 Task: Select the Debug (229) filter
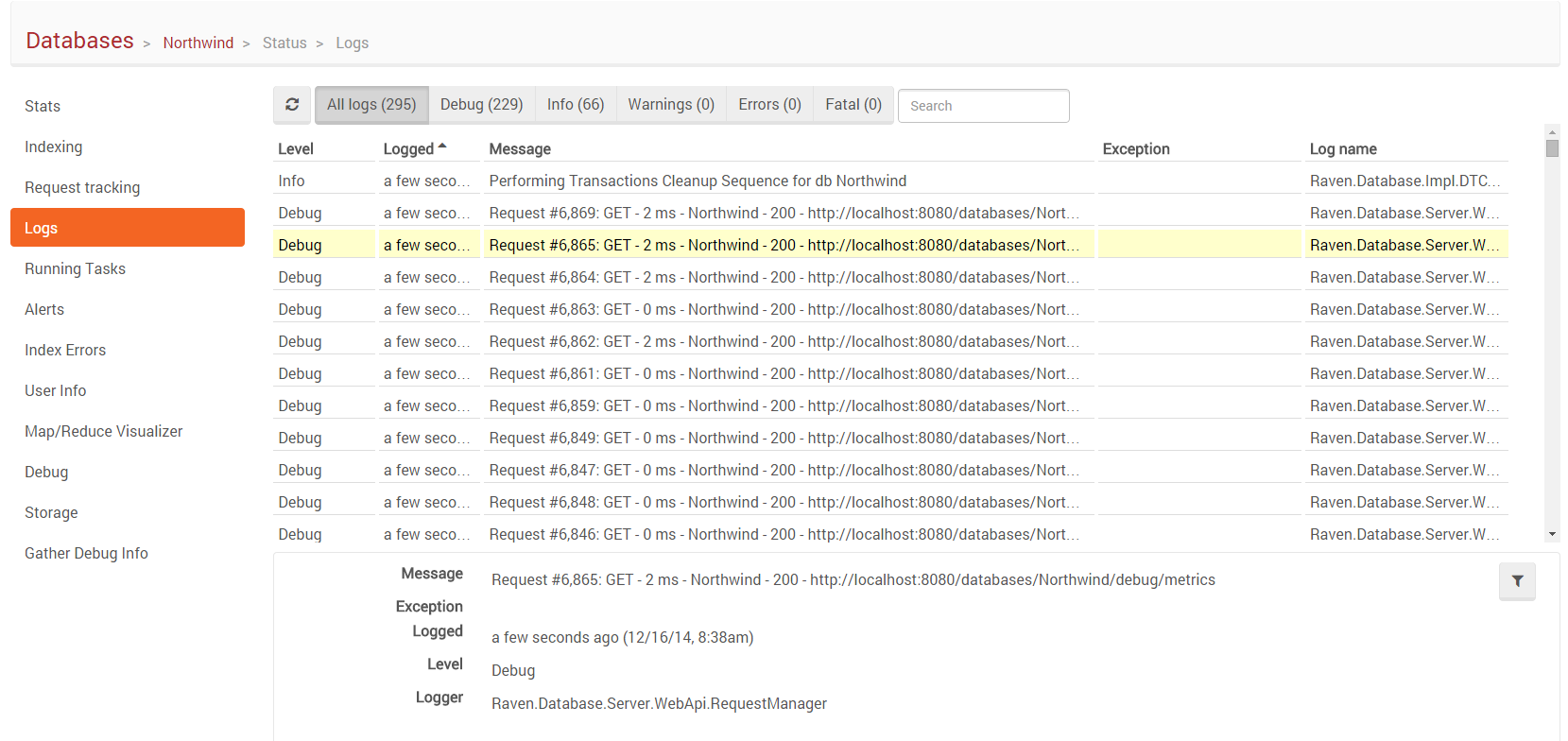[482, 105]
